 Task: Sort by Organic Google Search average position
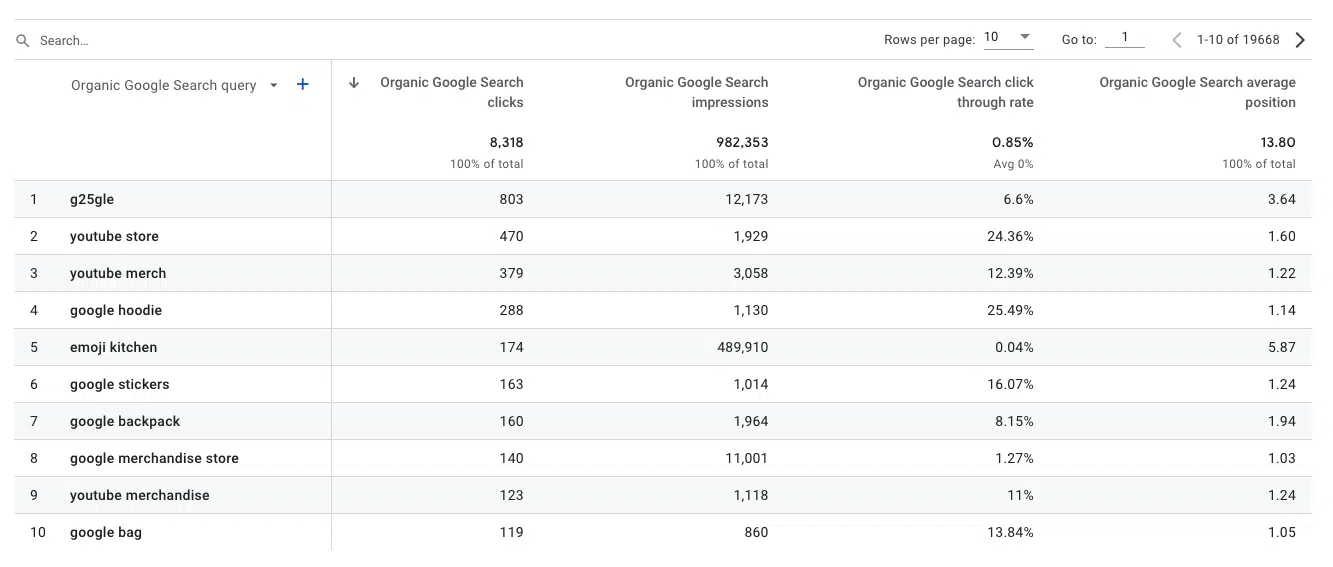(1197, 92)
